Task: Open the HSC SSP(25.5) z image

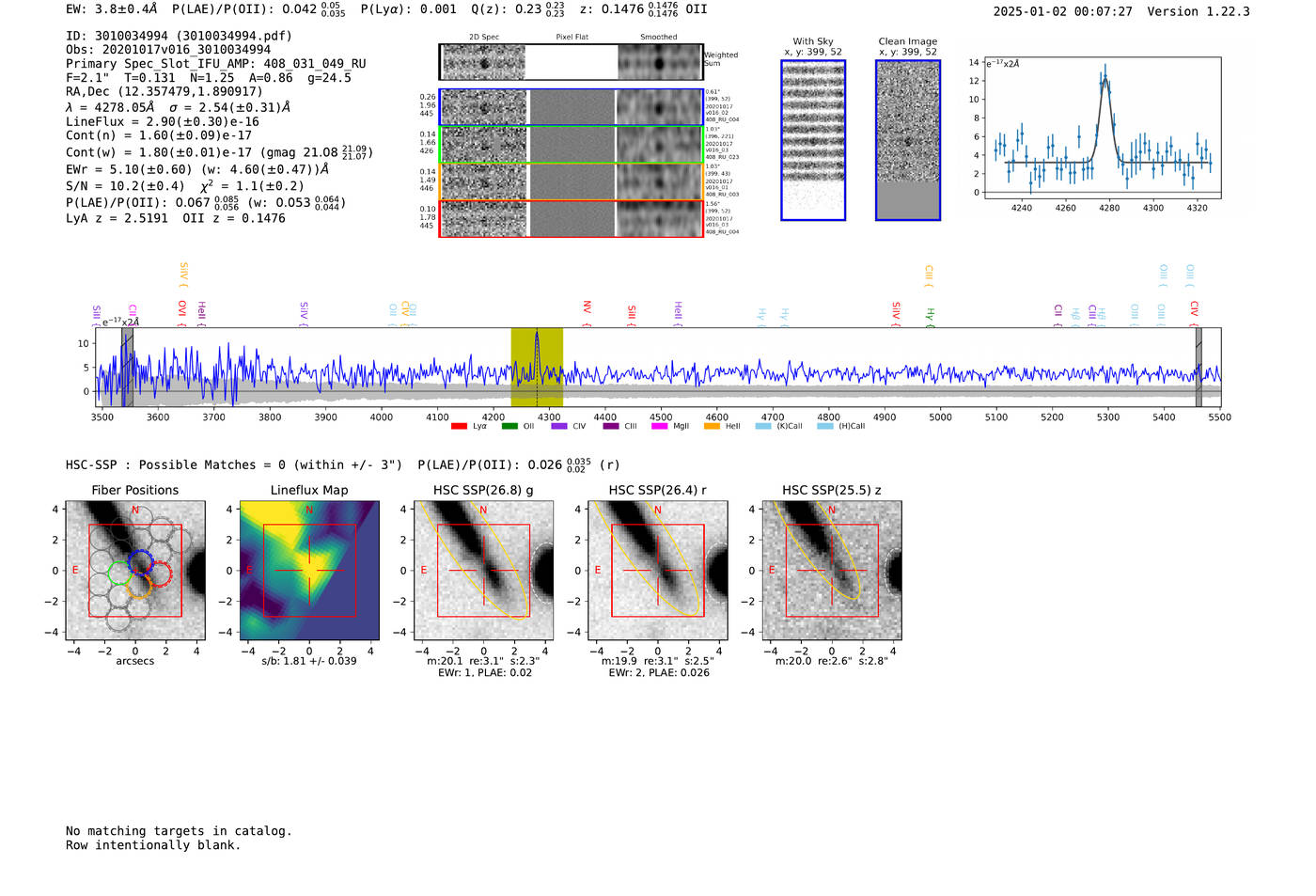Action: (x=832, y=571)
